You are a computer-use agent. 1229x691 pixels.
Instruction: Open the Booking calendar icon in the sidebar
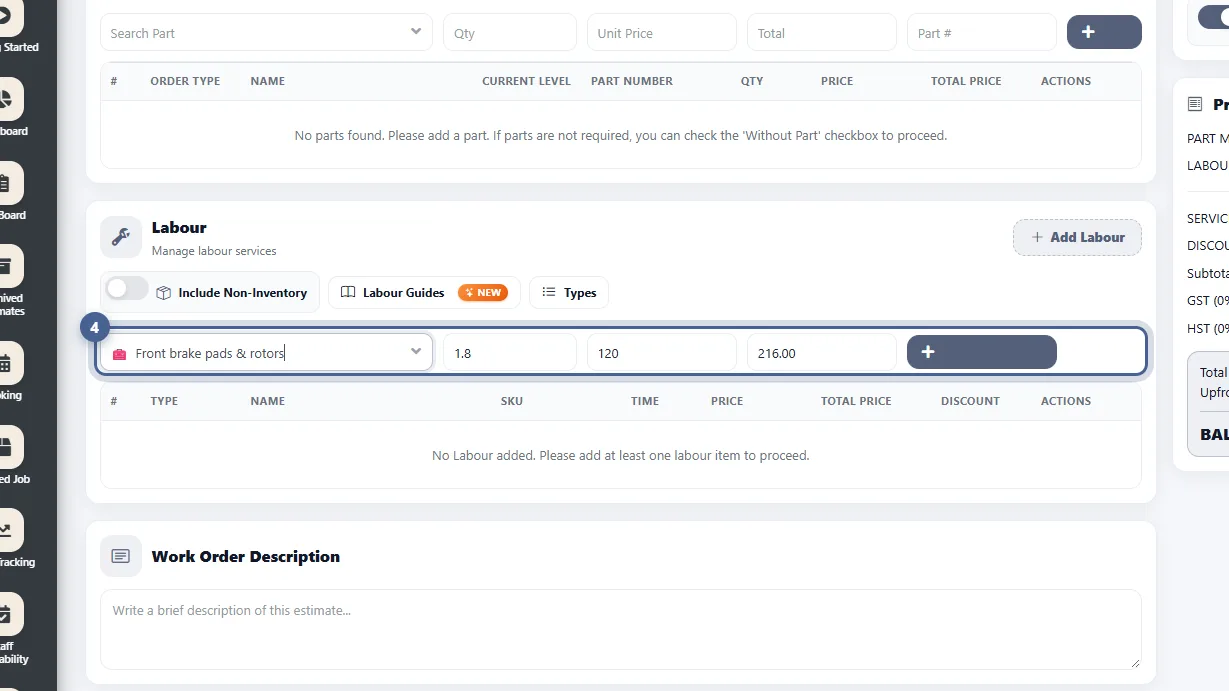4,364
